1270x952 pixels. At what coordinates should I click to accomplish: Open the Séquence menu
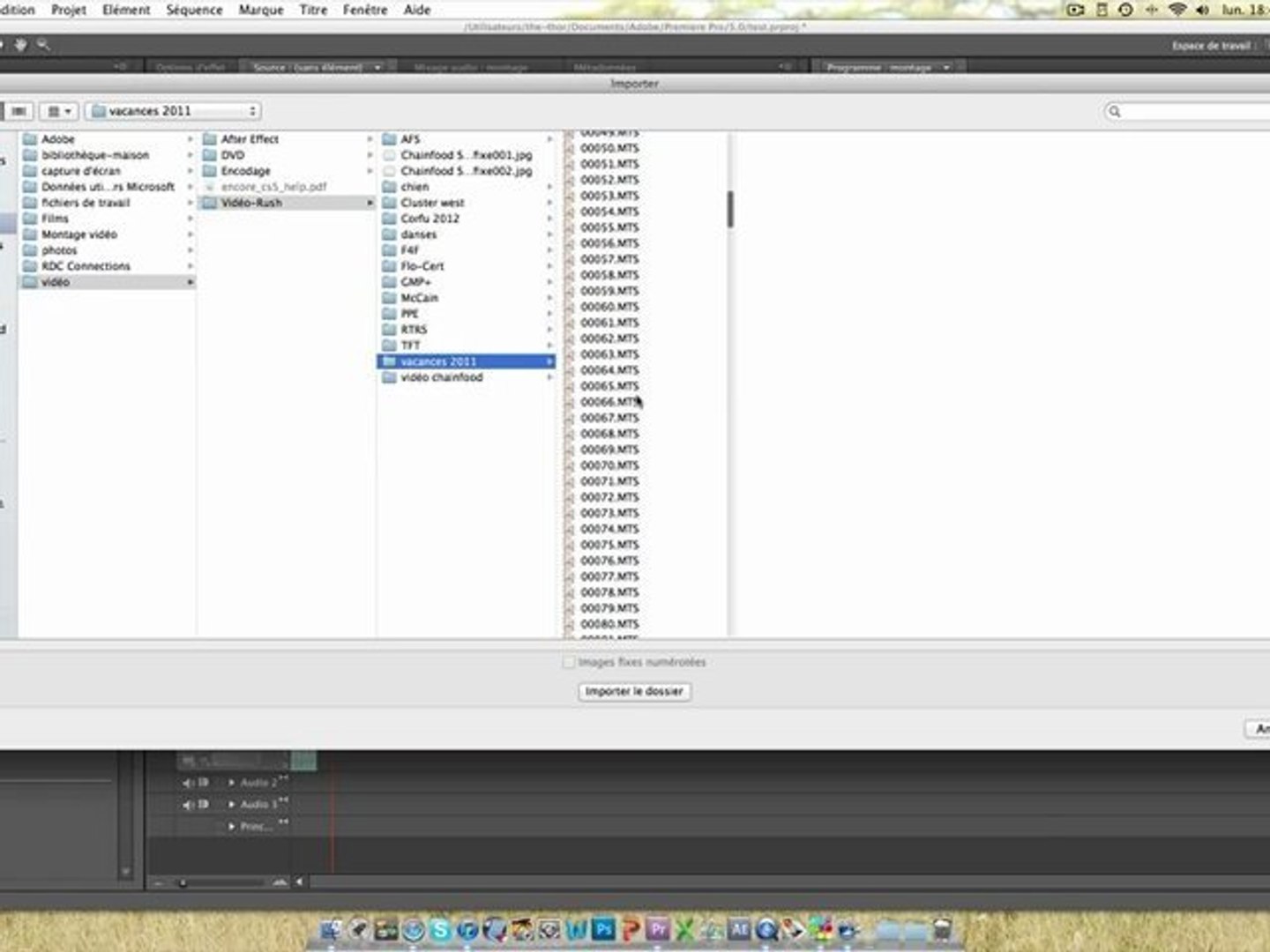194,10
